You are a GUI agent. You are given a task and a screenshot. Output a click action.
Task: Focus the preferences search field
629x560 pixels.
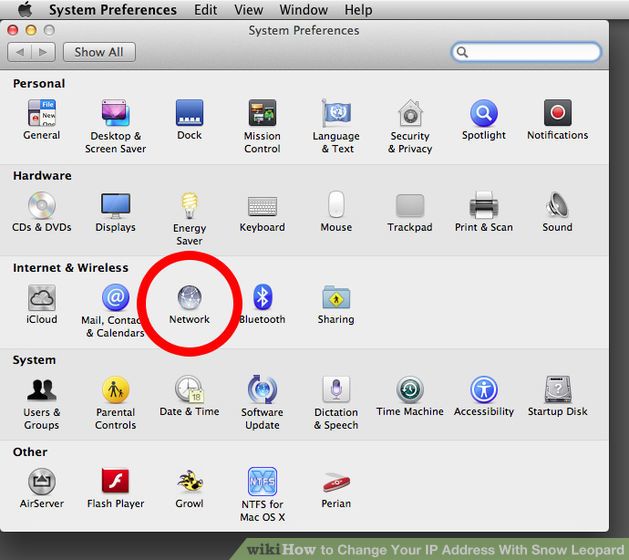tap(526, 52)
